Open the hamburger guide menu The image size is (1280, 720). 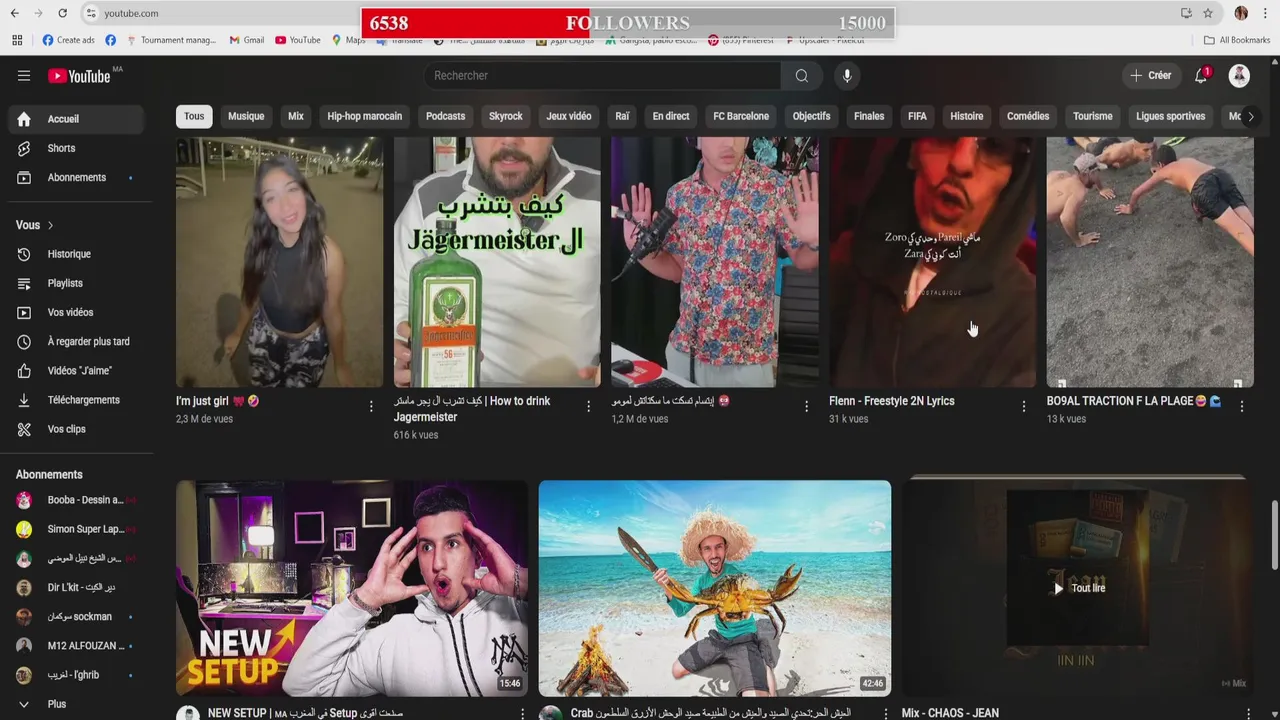[x=24, y=76]
